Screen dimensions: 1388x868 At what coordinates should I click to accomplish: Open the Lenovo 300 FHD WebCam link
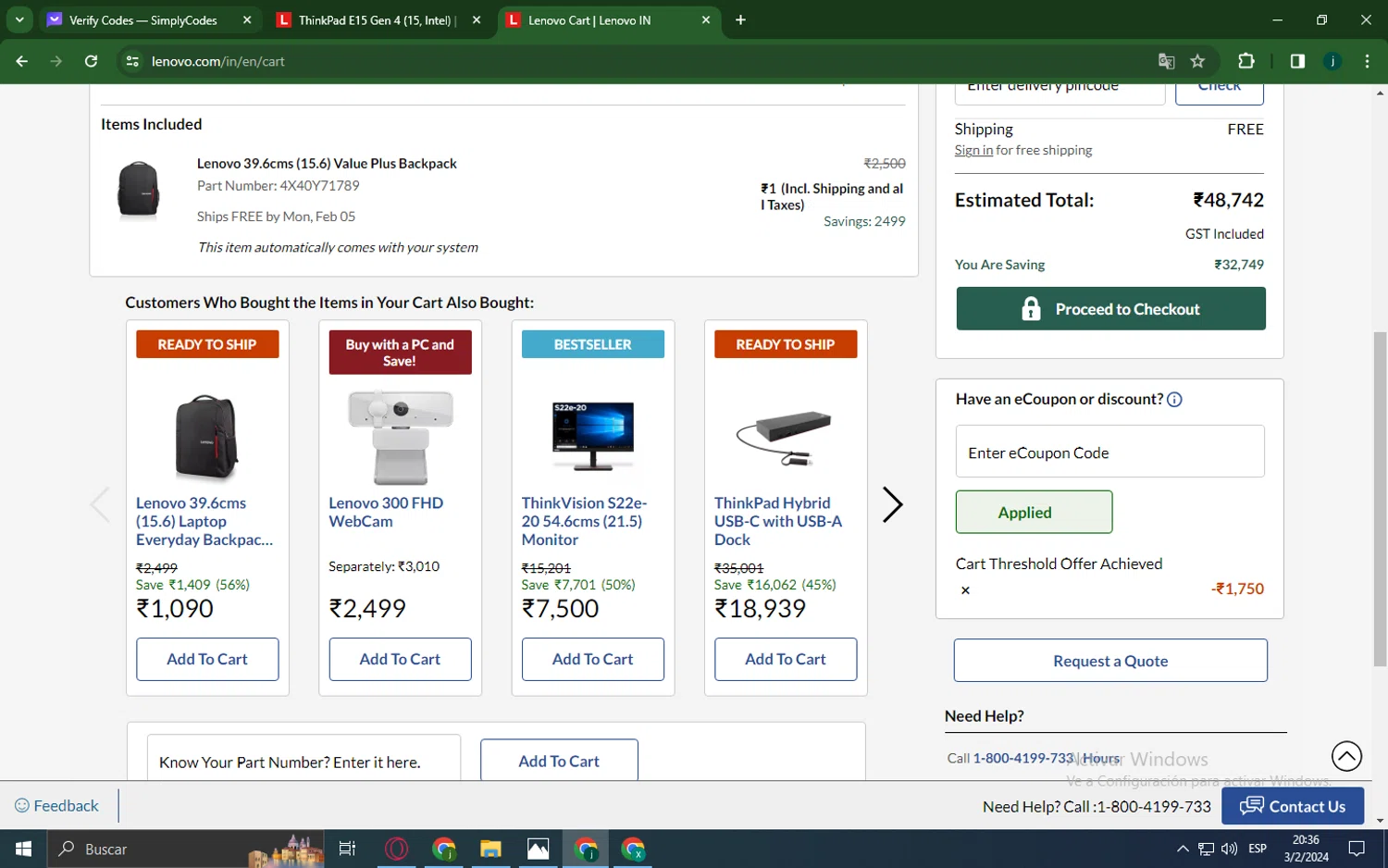pyautogui.click(x=386, y=512)
